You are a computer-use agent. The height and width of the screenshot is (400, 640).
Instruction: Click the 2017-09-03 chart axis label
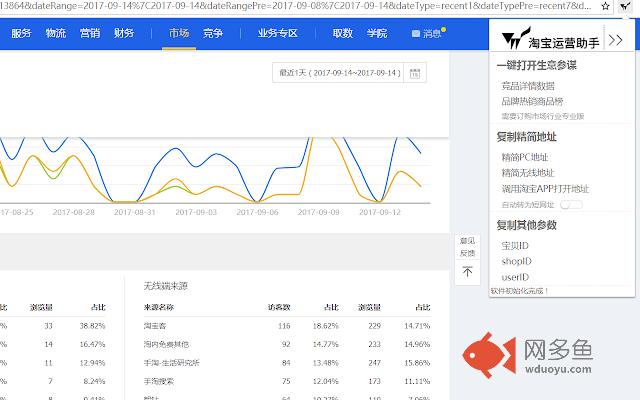click(196, 212)
